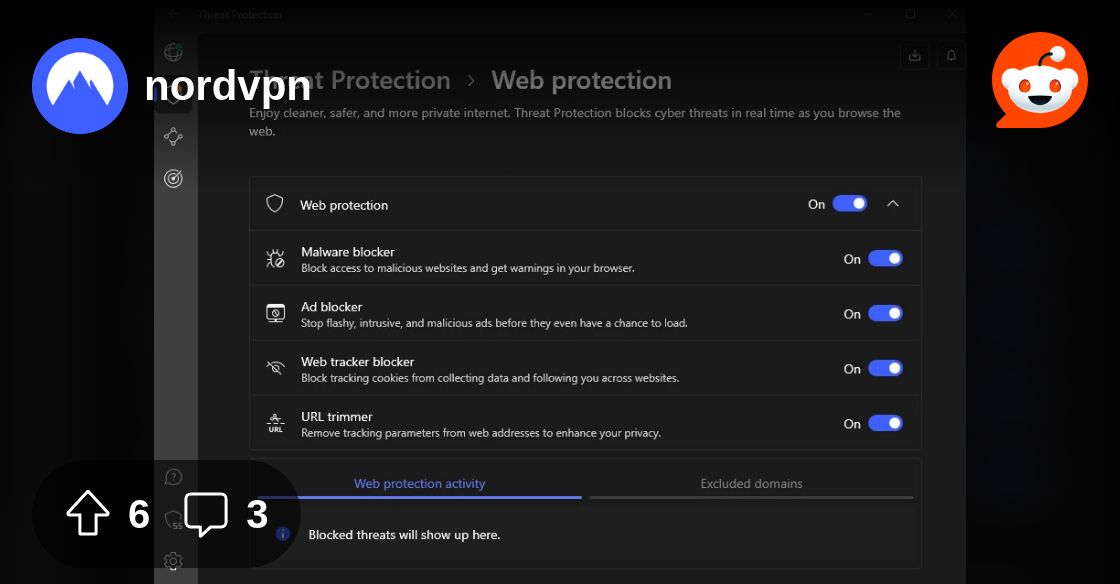The width and height of the screenshot is (1120, 584).
Task: Turn off the main Web protection toggle
Action: 850,204
